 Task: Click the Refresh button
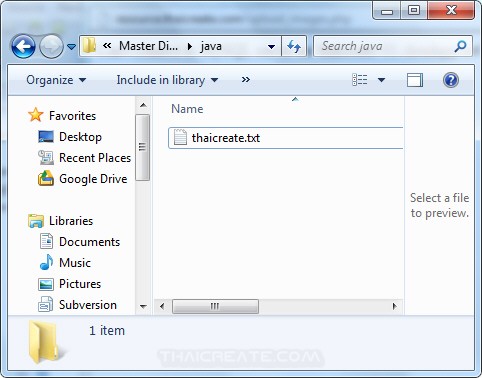pos(294,46)
